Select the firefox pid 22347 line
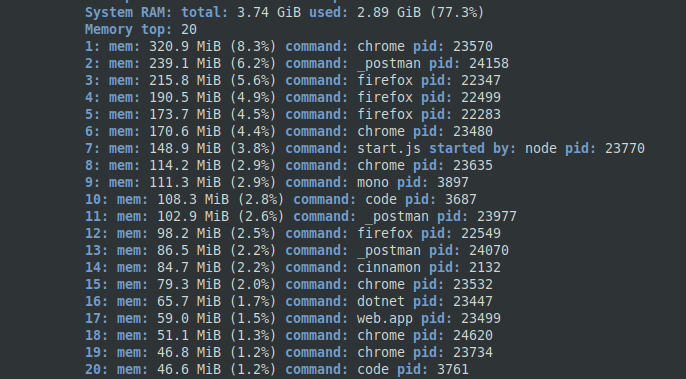 (x=293, y=81)
